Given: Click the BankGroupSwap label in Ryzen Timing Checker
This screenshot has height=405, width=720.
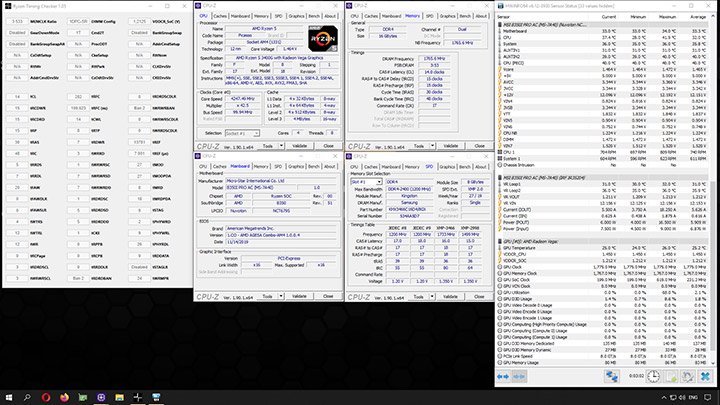Looking at the screenshot, I should point(167,33).
